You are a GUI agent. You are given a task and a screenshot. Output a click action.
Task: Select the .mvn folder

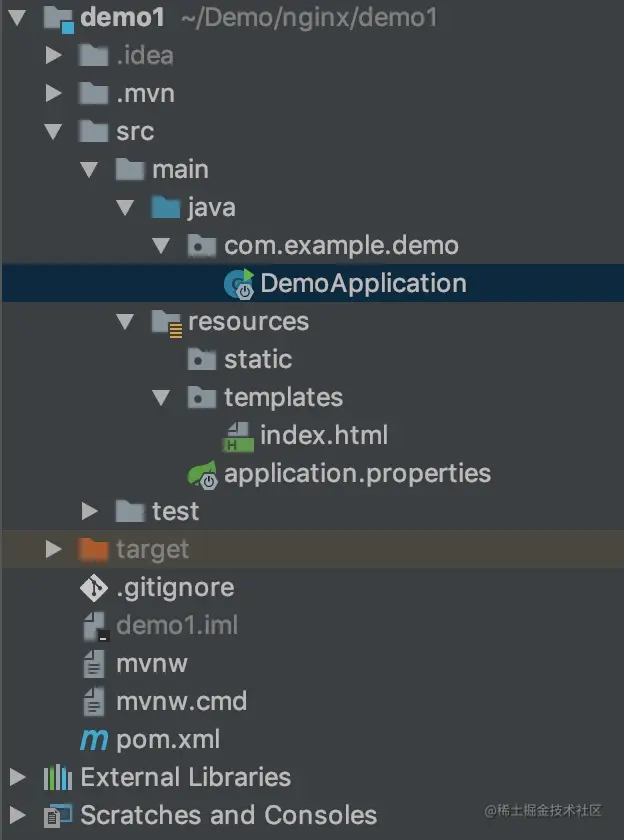click(312, 93)
